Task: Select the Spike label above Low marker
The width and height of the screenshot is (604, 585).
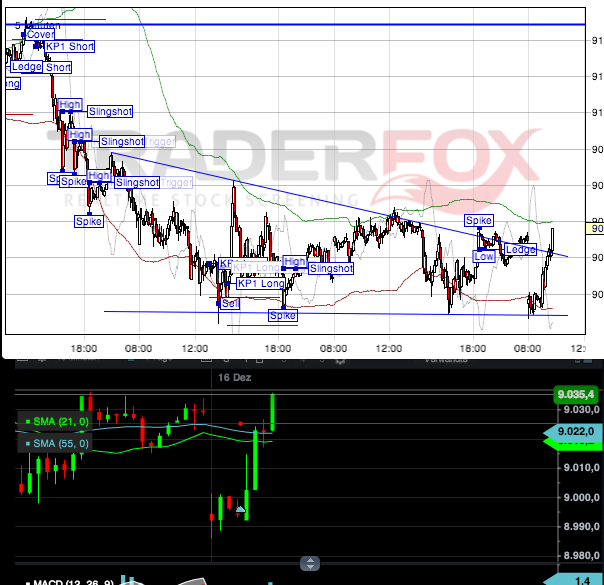Action: [479, 220]
